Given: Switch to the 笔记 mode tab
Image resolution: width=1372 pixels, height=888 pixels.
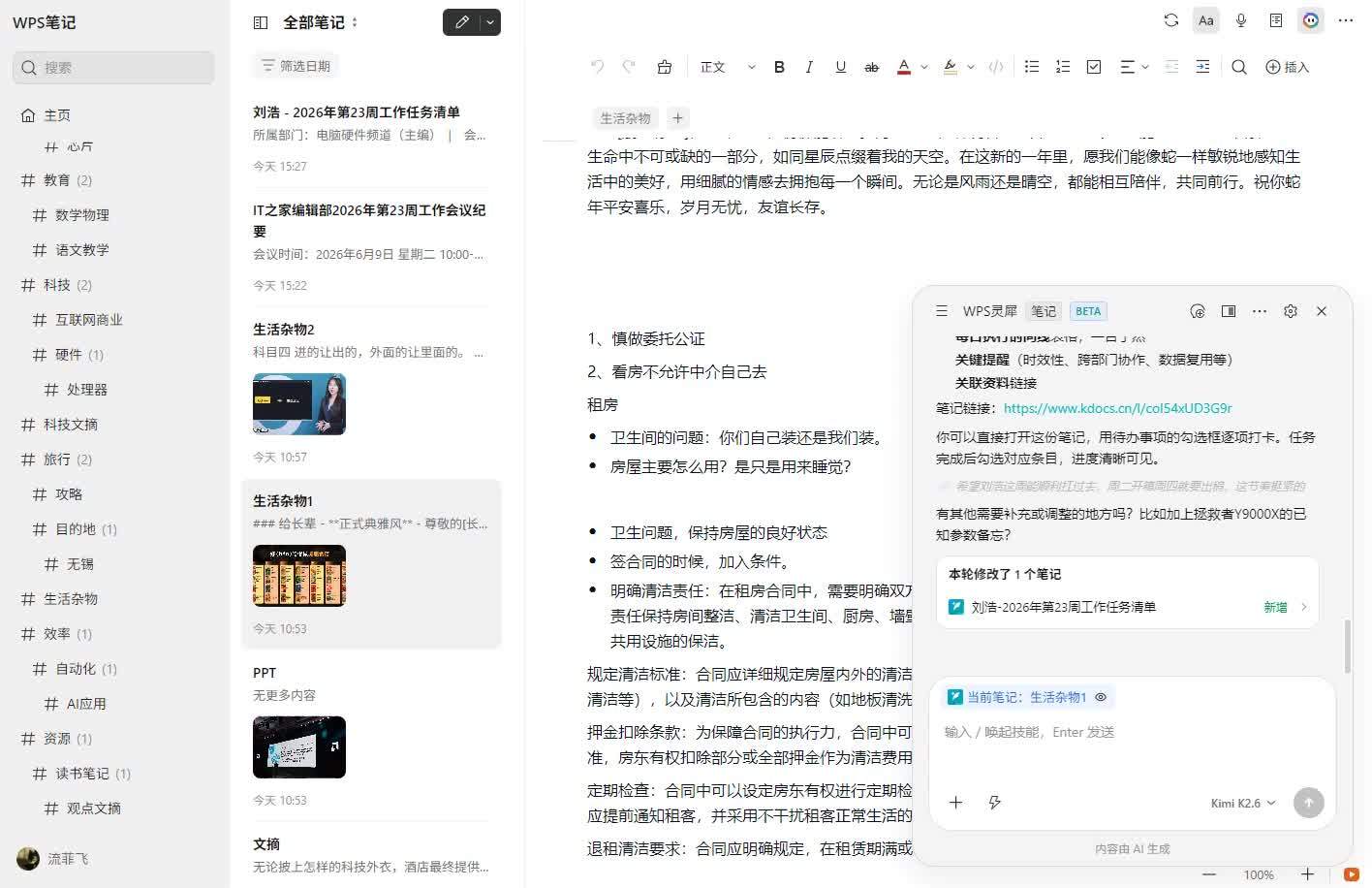Looking at the screenshot, I should pyautogui.click(x=1044, y=311).
